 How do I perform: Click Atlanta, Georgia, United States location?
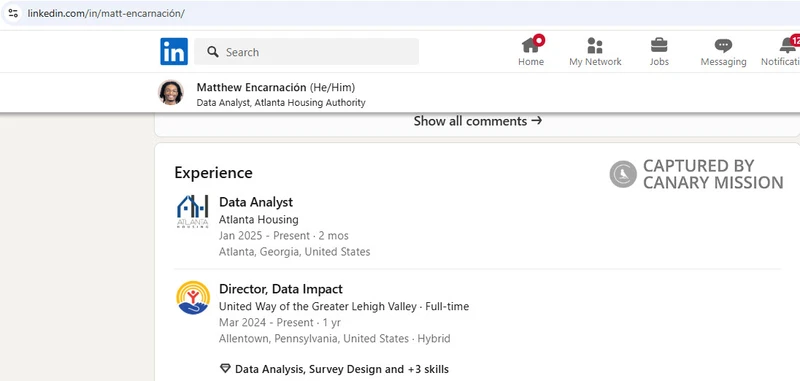click(294, 251)
